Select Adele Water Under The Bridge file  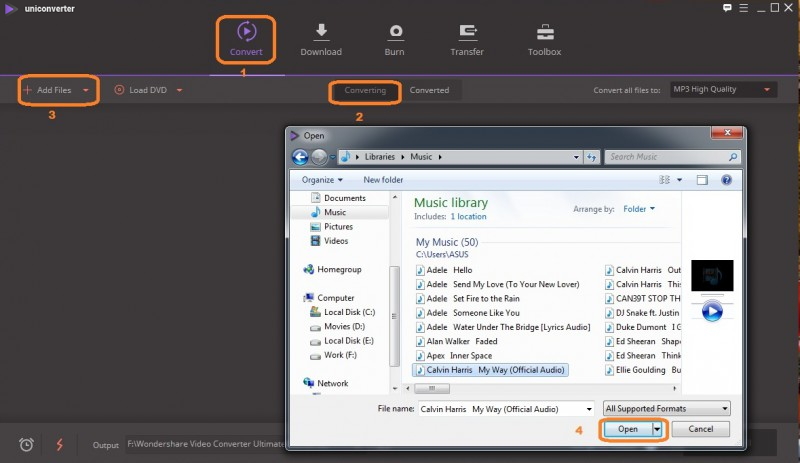[x=503, y=327]
